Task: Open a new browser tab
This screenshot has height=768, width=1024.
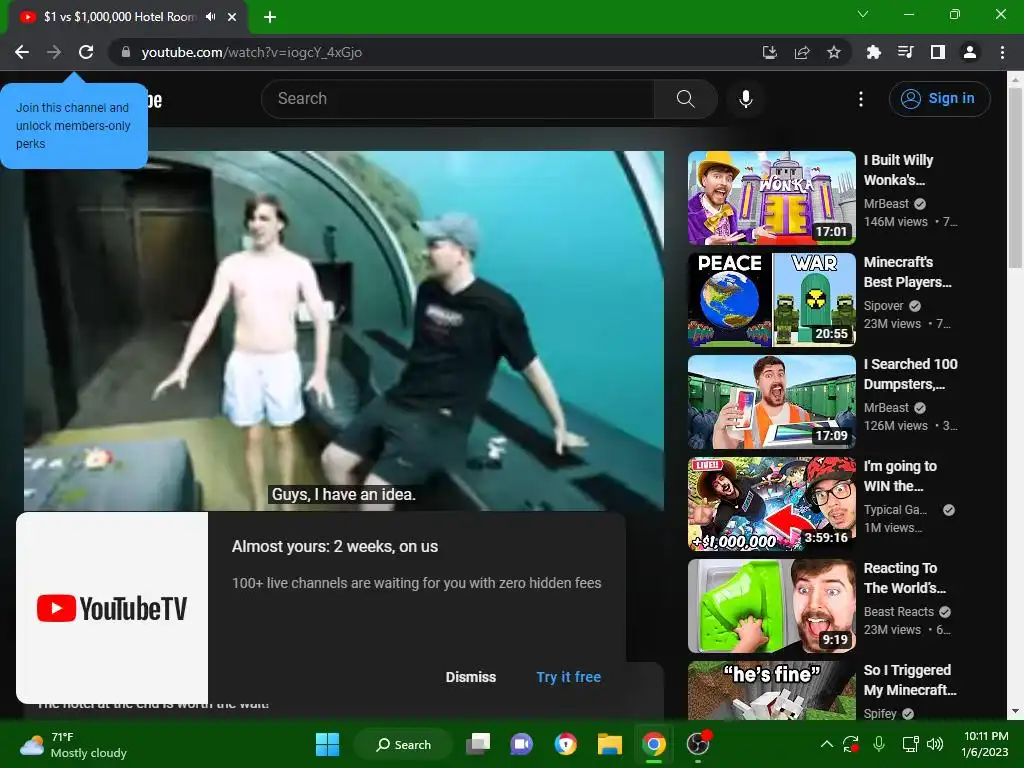Action: [270, 17]
